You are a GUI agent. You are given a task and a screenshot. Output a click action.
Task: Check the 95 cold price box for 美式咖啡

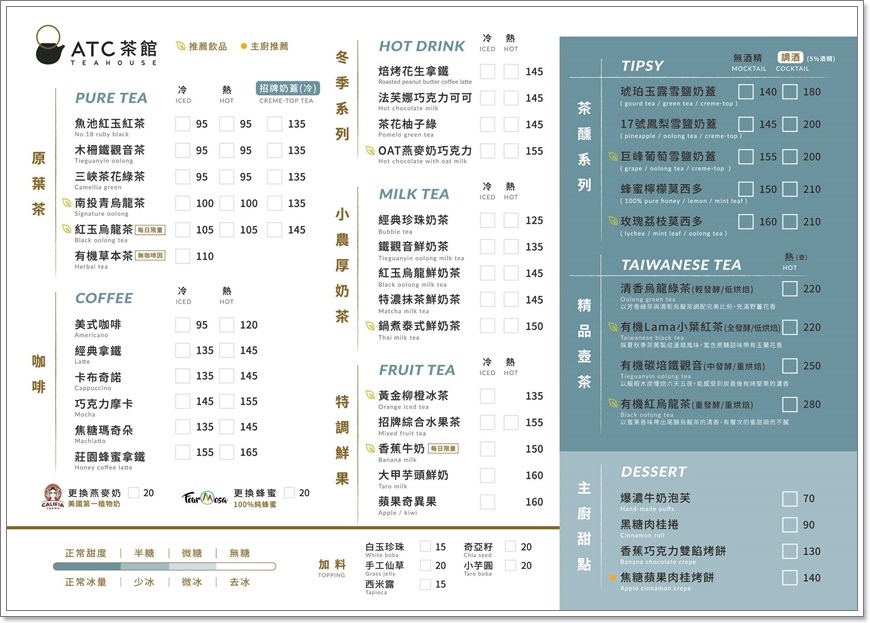(182, 323)
